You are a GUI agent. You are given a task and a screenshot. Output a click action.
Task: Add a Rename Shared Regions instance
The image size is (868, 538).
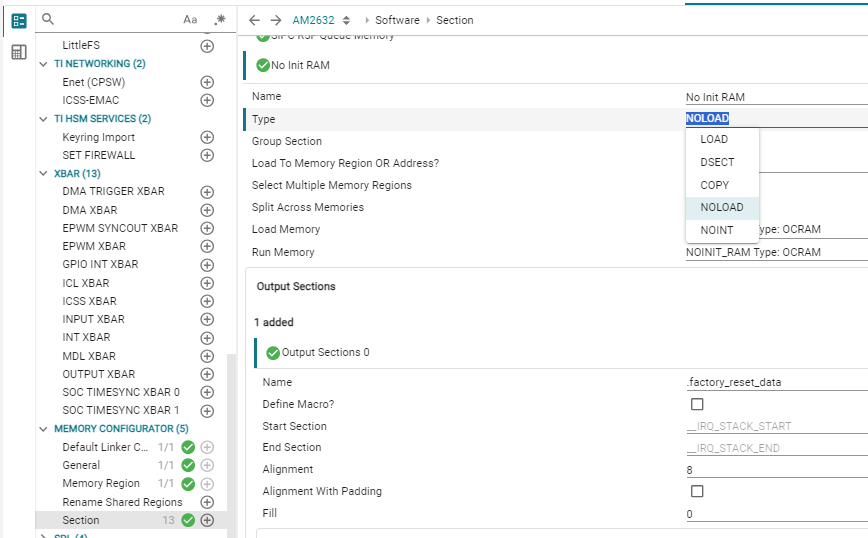207,502
